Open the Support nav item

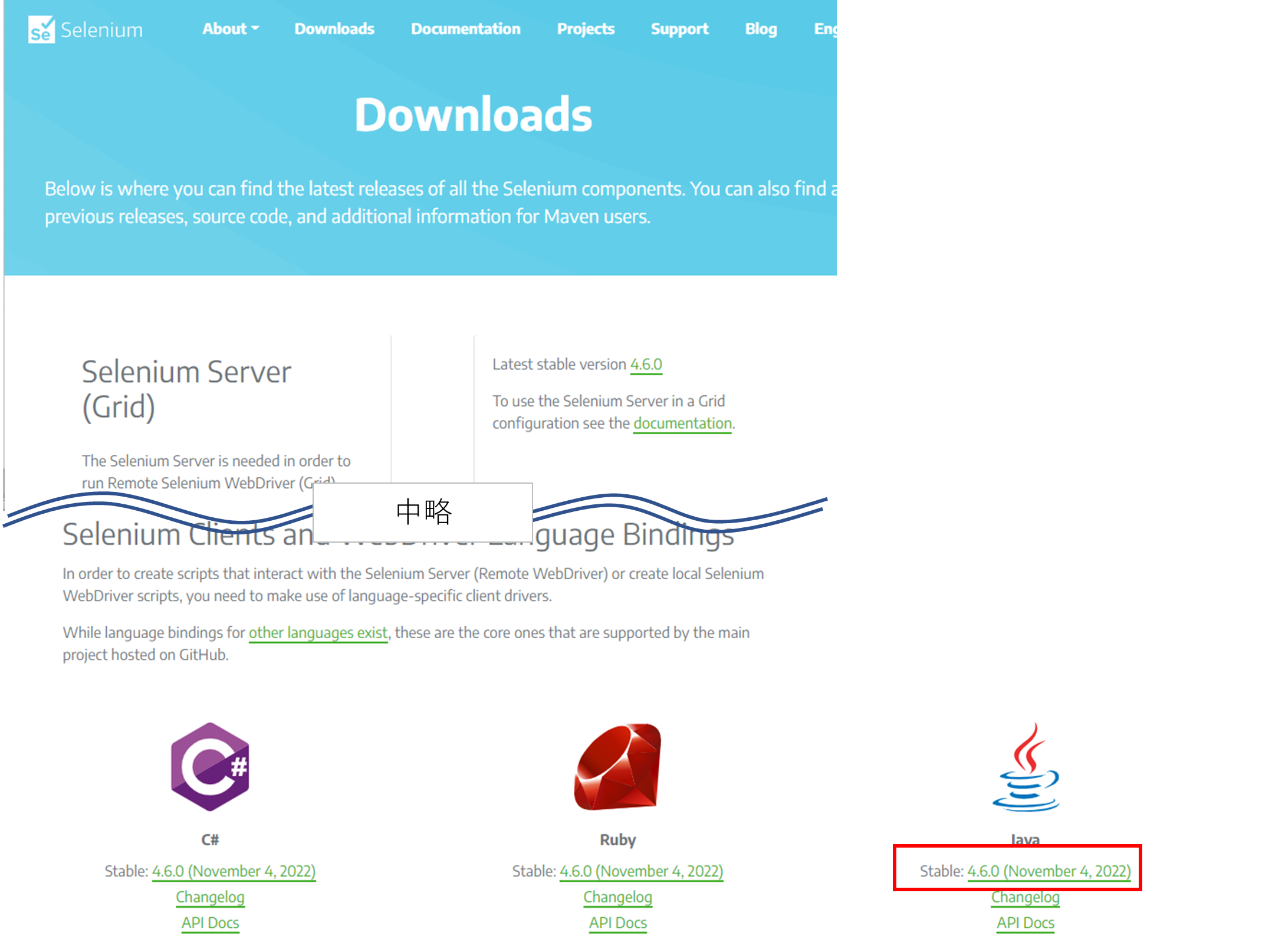point(679,29)
